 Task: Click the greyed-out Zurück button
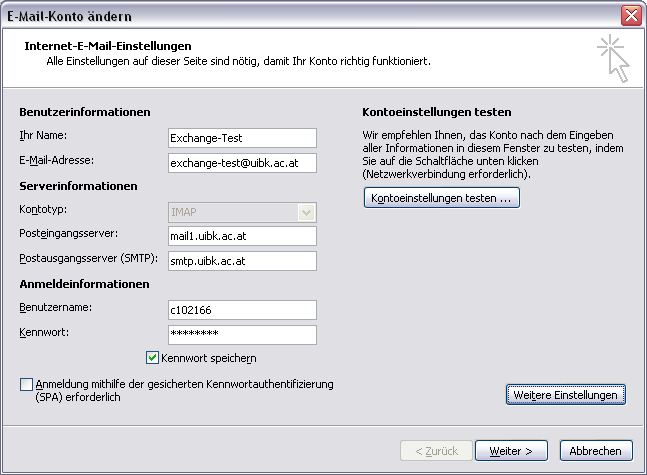point(434,451)
